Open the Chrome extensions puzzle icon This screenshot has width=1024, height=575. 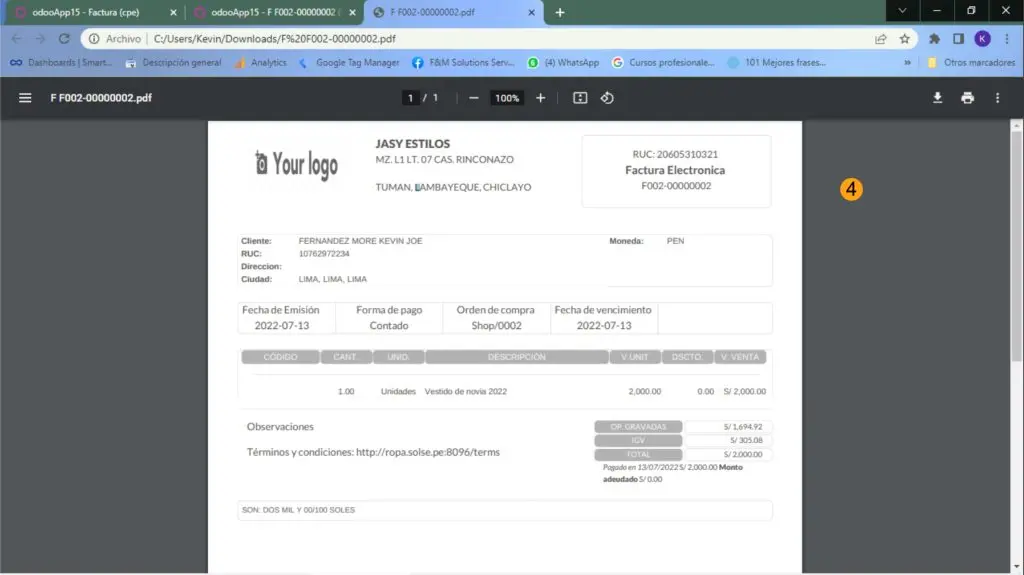click(935, 39)
